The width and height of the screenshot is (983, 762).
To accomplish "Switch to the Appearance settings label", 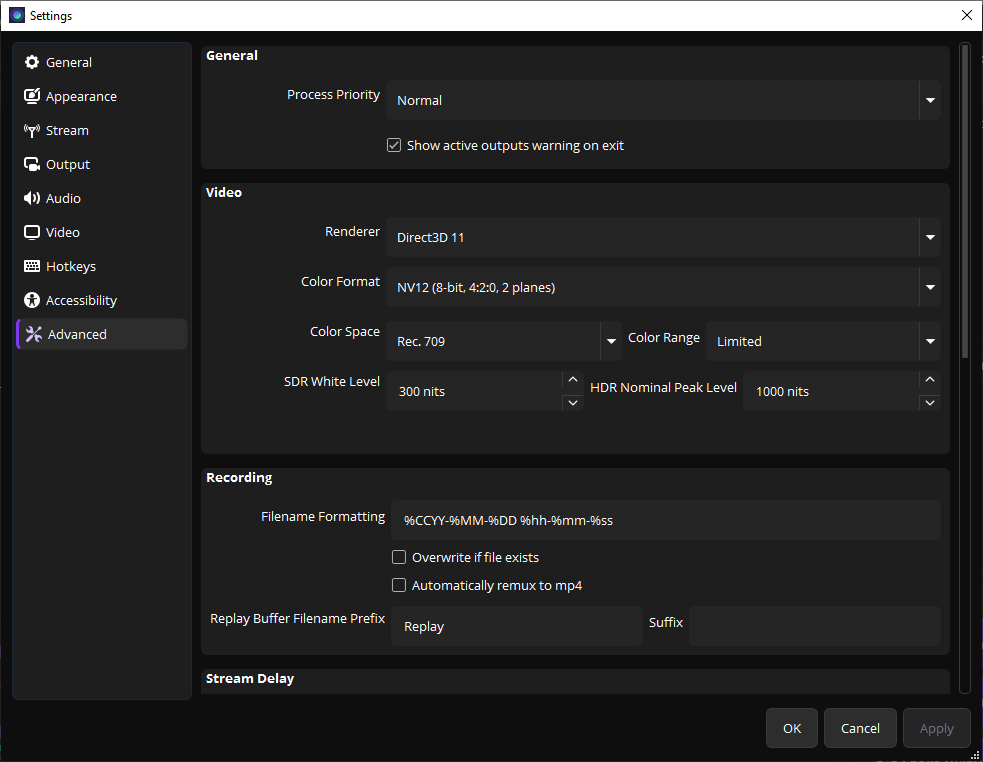I will click(81, 96).
